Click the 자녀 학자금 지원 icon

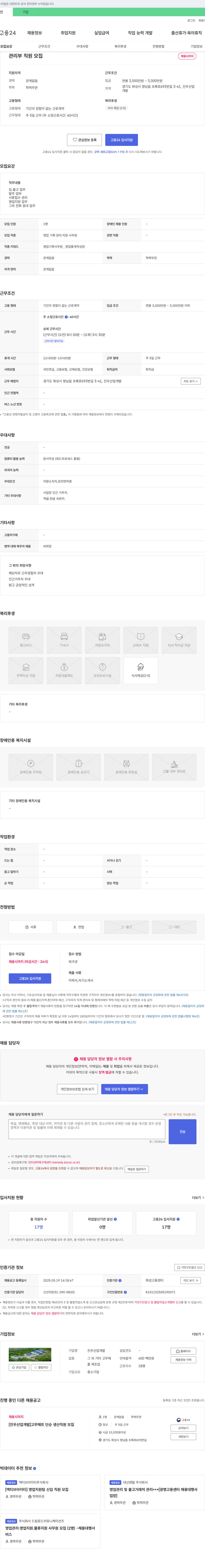click(179, 640)
